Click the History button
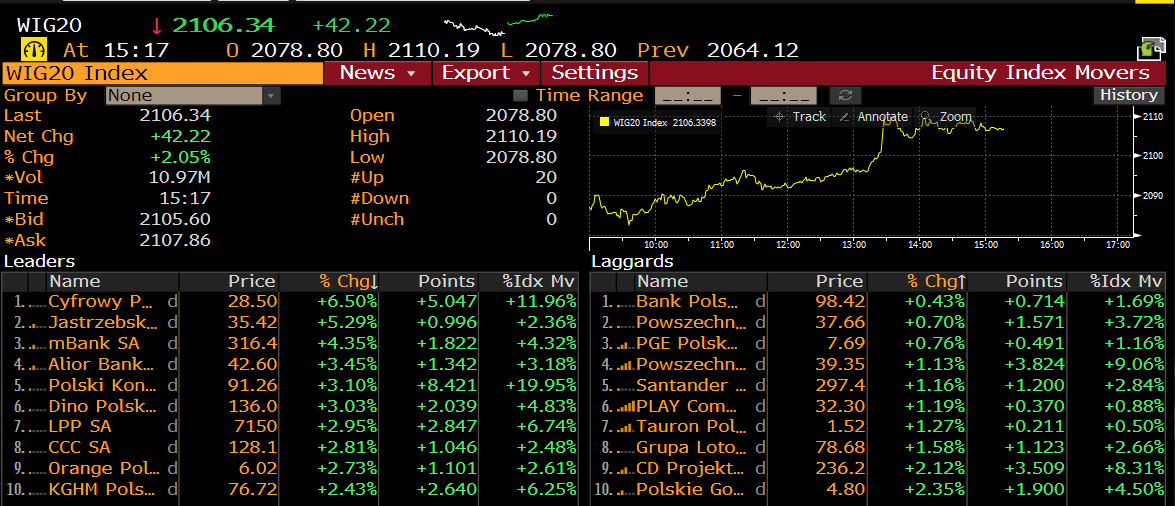1175x506 pixels. coord(1129,95)
